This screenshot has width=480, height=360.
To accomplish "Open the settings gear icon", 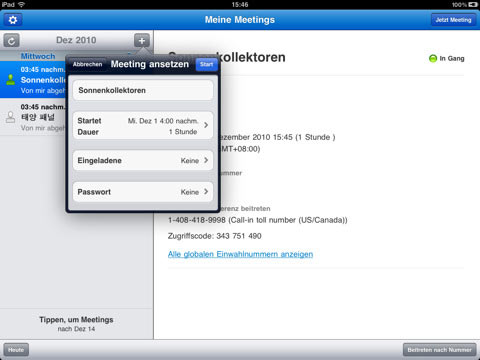I will coord(13,20).
